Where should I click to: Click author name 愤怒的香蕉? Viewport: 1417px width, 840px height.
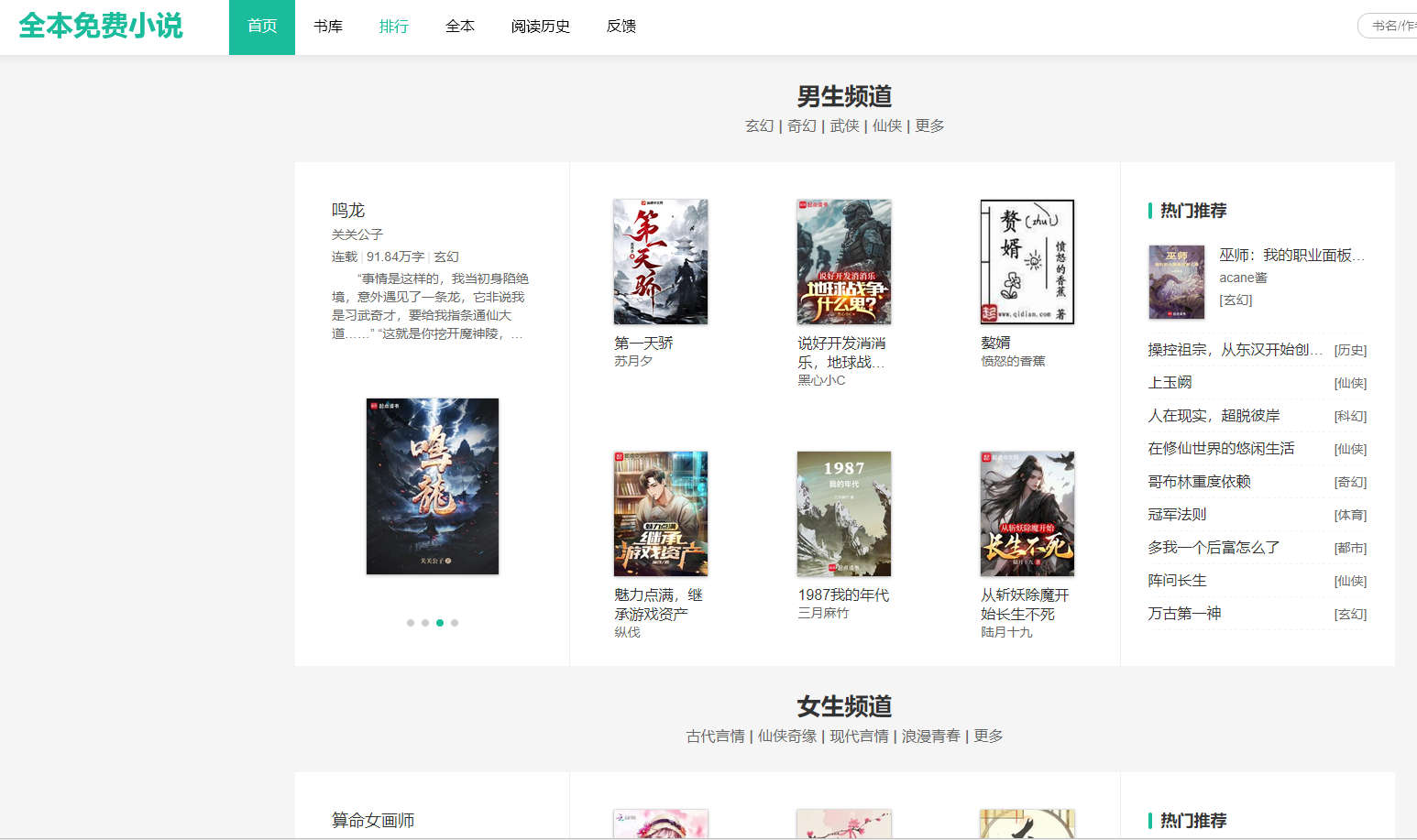pos(1013,361)
